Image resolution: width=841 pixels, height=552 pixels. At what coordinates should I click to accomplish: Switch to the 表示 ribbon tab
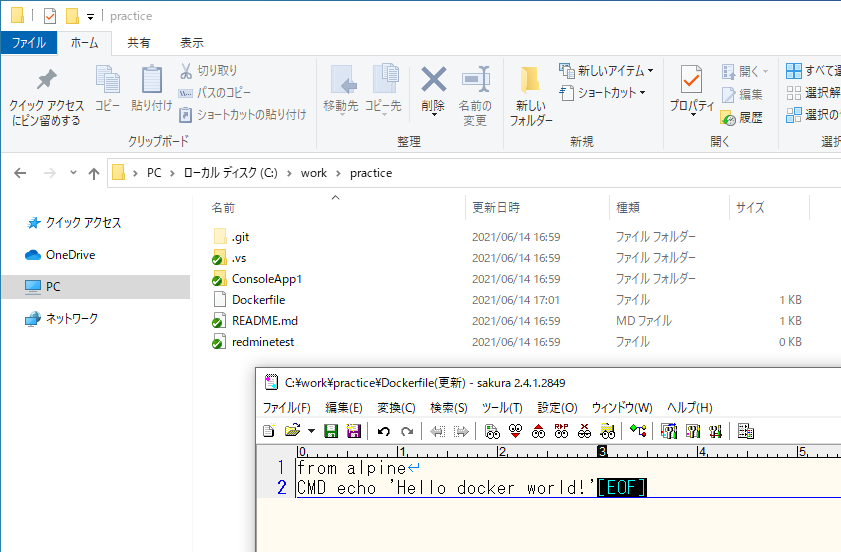[x=191, y=43]
